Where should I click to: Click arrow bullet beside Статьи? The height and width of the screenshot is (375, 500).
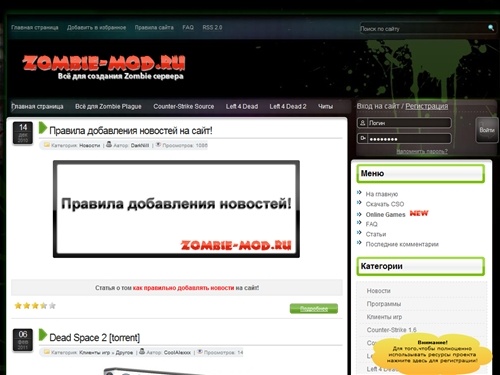coord(359,232)
